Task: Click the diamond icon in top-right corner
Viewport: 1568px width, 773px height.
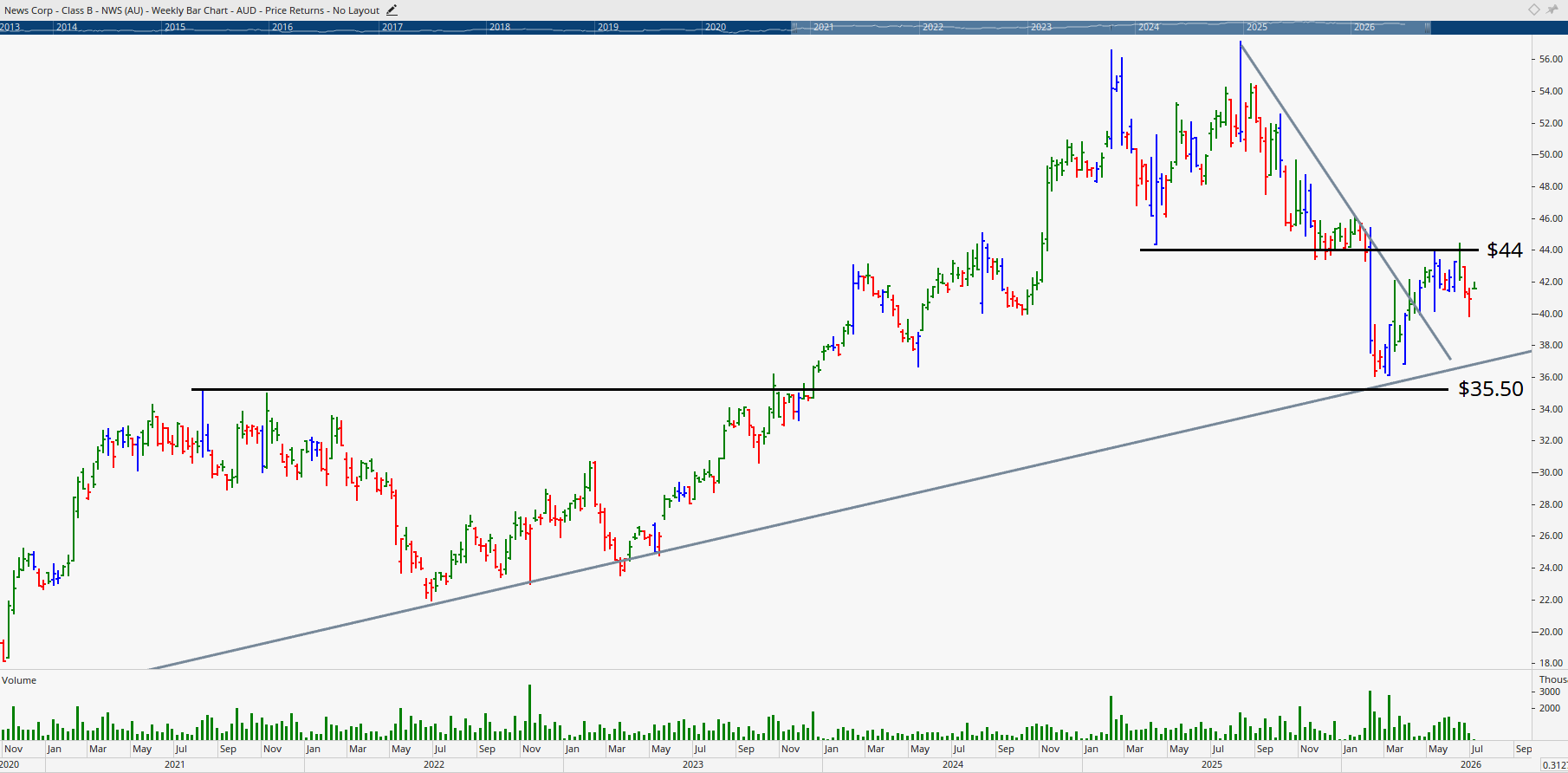Action: pos(1533,10)
